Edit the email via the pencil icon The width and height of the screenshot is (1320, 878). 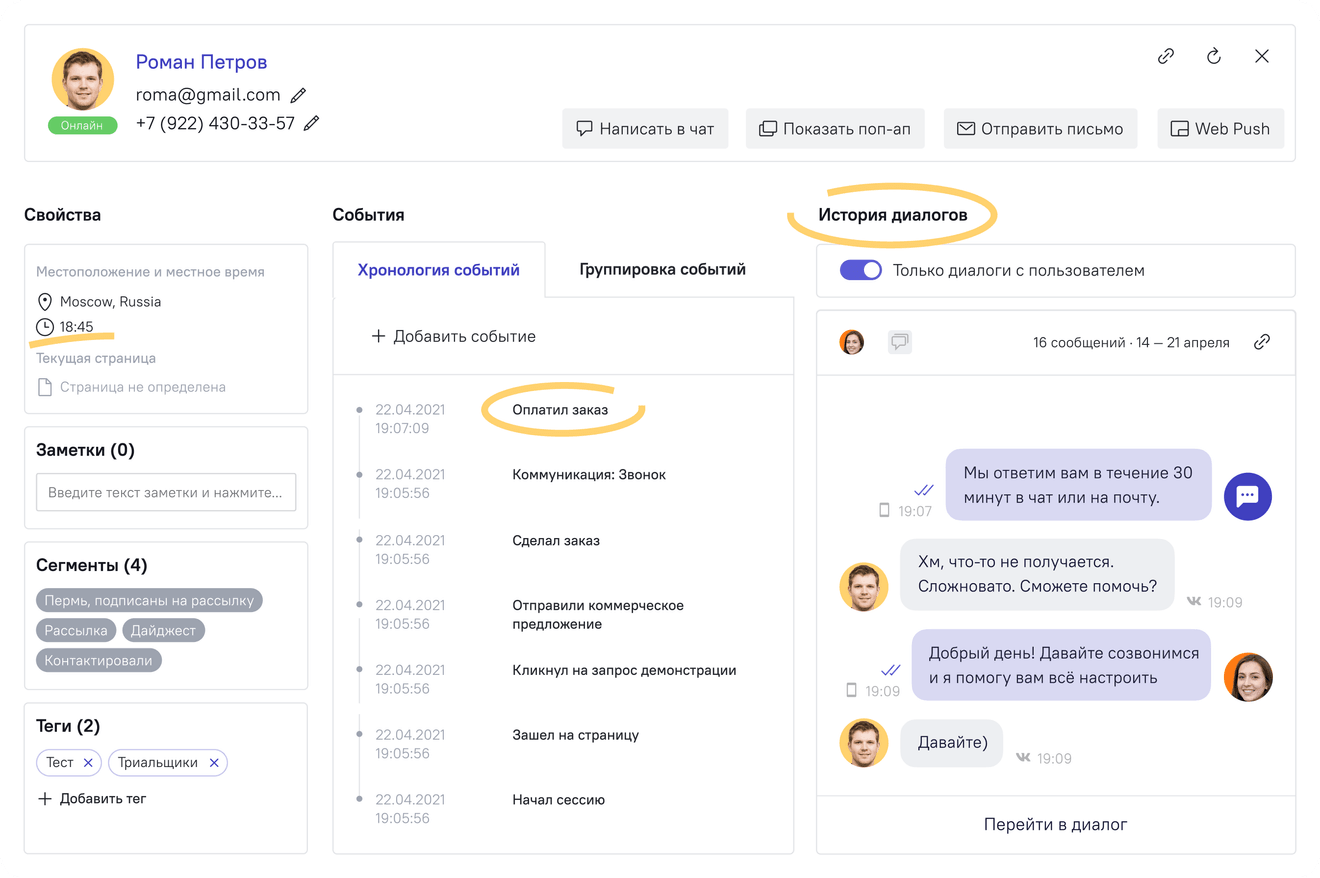[298, 95]
